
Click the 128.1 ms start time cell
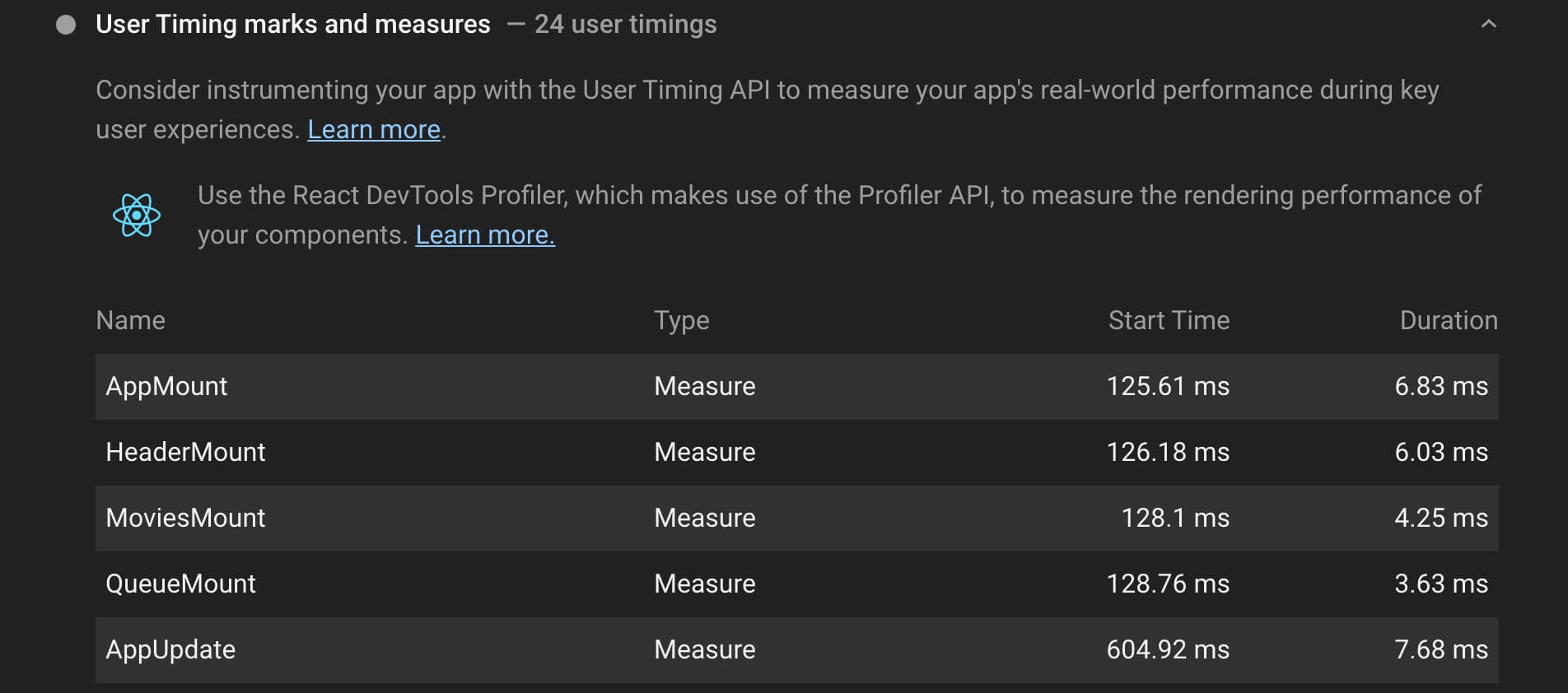click(x=1174, y=518)
